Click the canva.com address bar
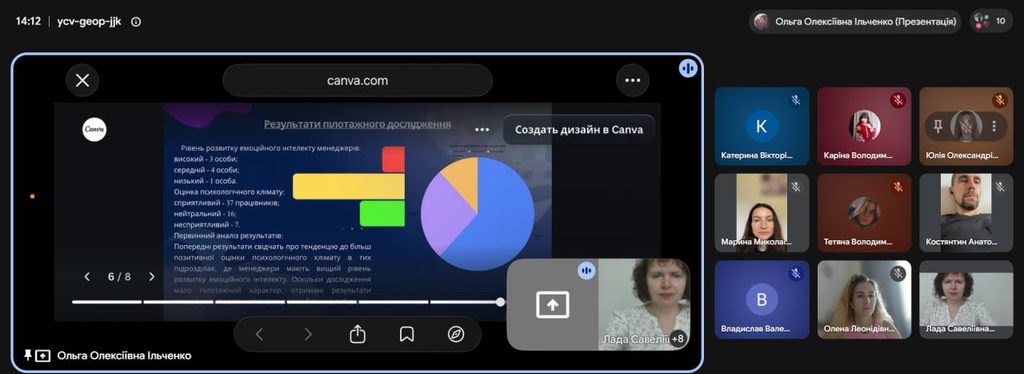This screenshot has width=1024, height=374. (357, 81)
